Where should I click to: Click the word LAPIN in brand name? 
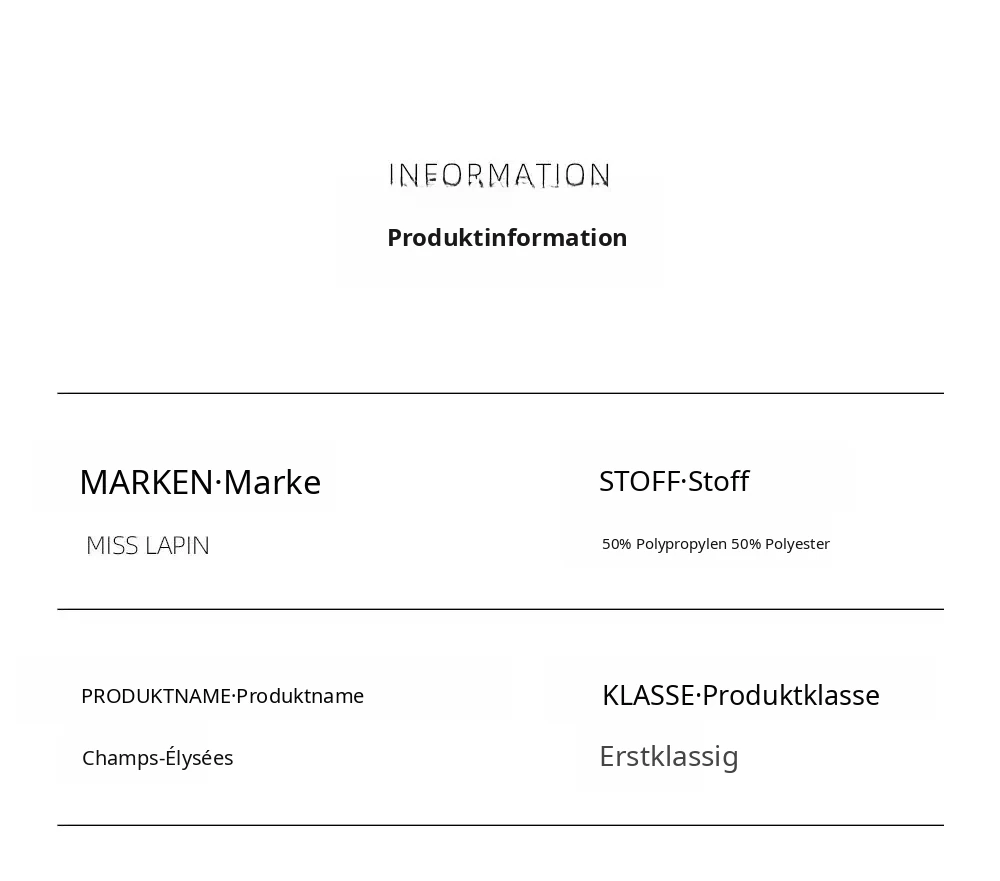(x=177, y=546)
